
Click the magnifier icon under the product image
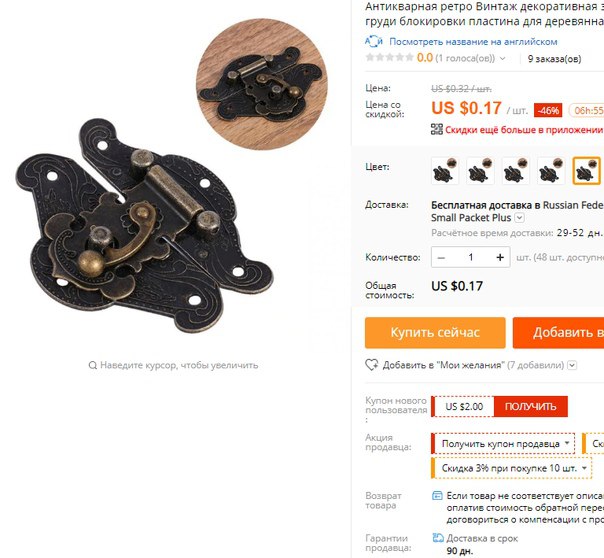pyautogui.click(x=92, y=365)
